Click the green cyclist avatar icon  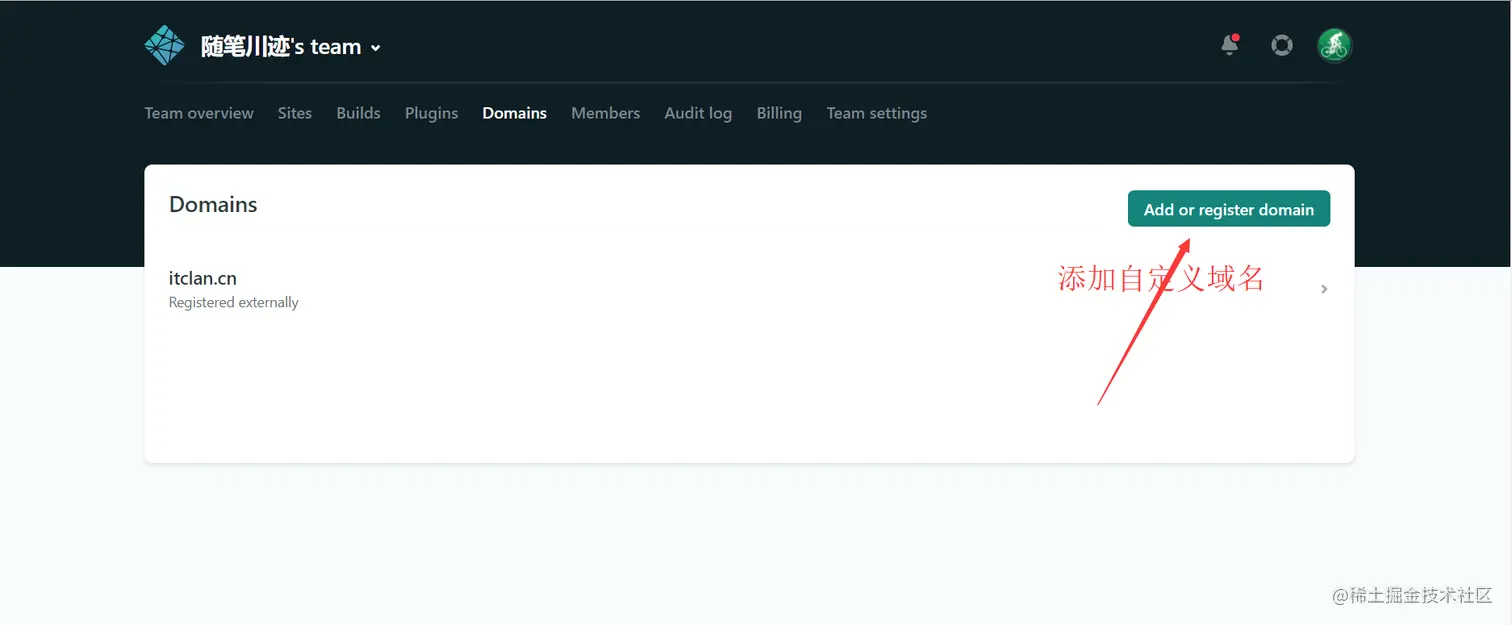1334,45
